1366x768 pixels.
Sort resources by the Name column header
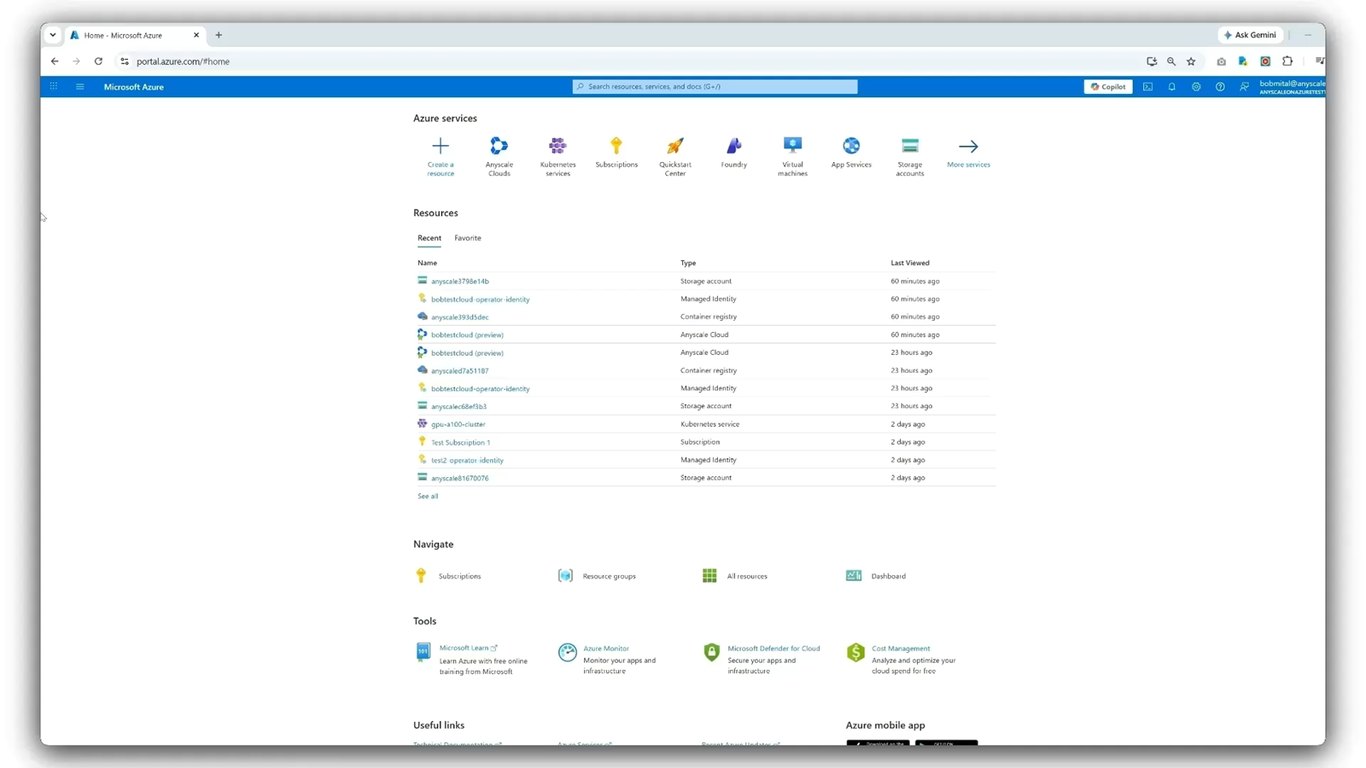427,263
